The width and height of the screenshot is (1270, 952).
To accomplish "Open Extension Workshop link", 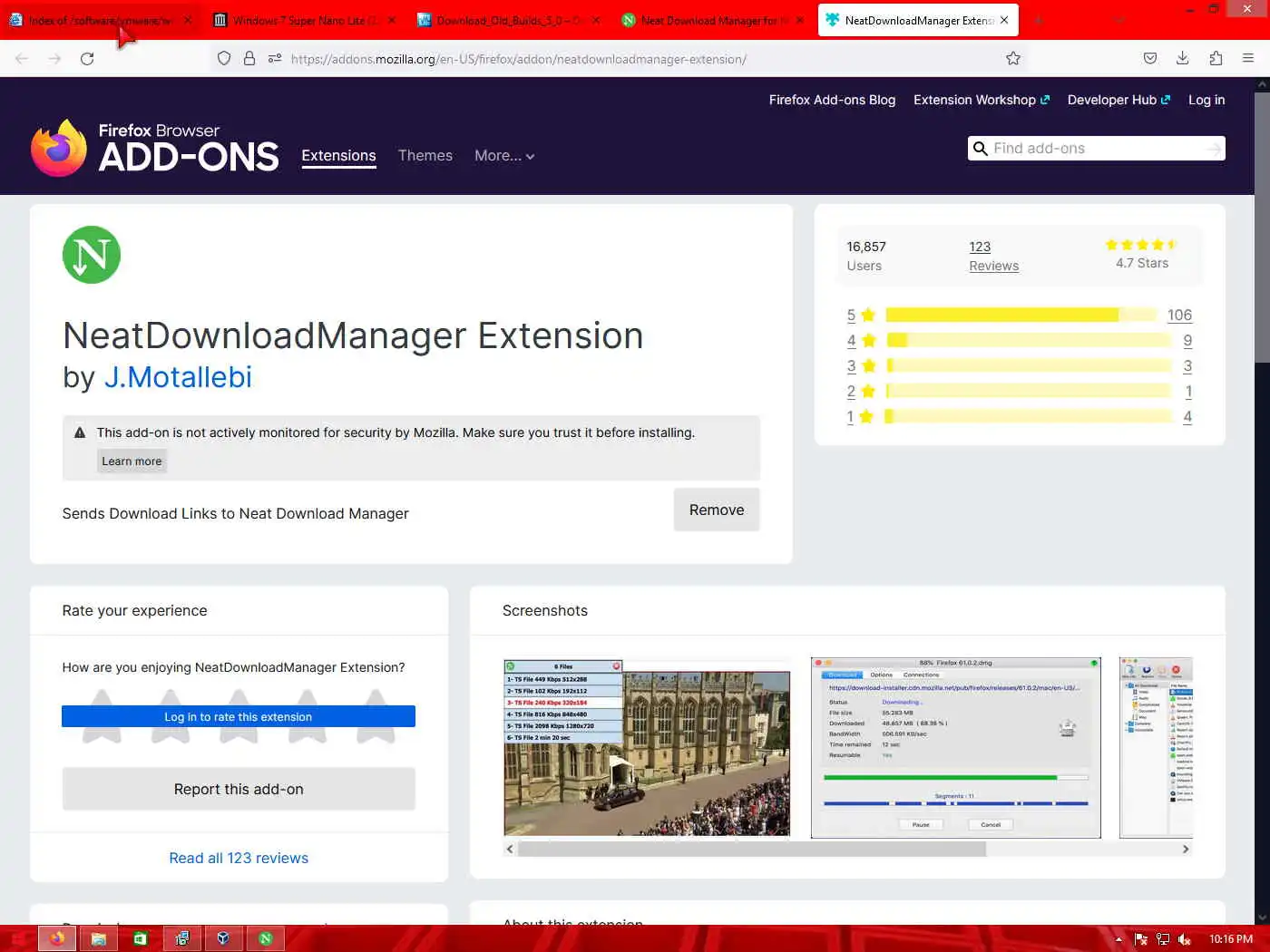I will pos(982,100).
